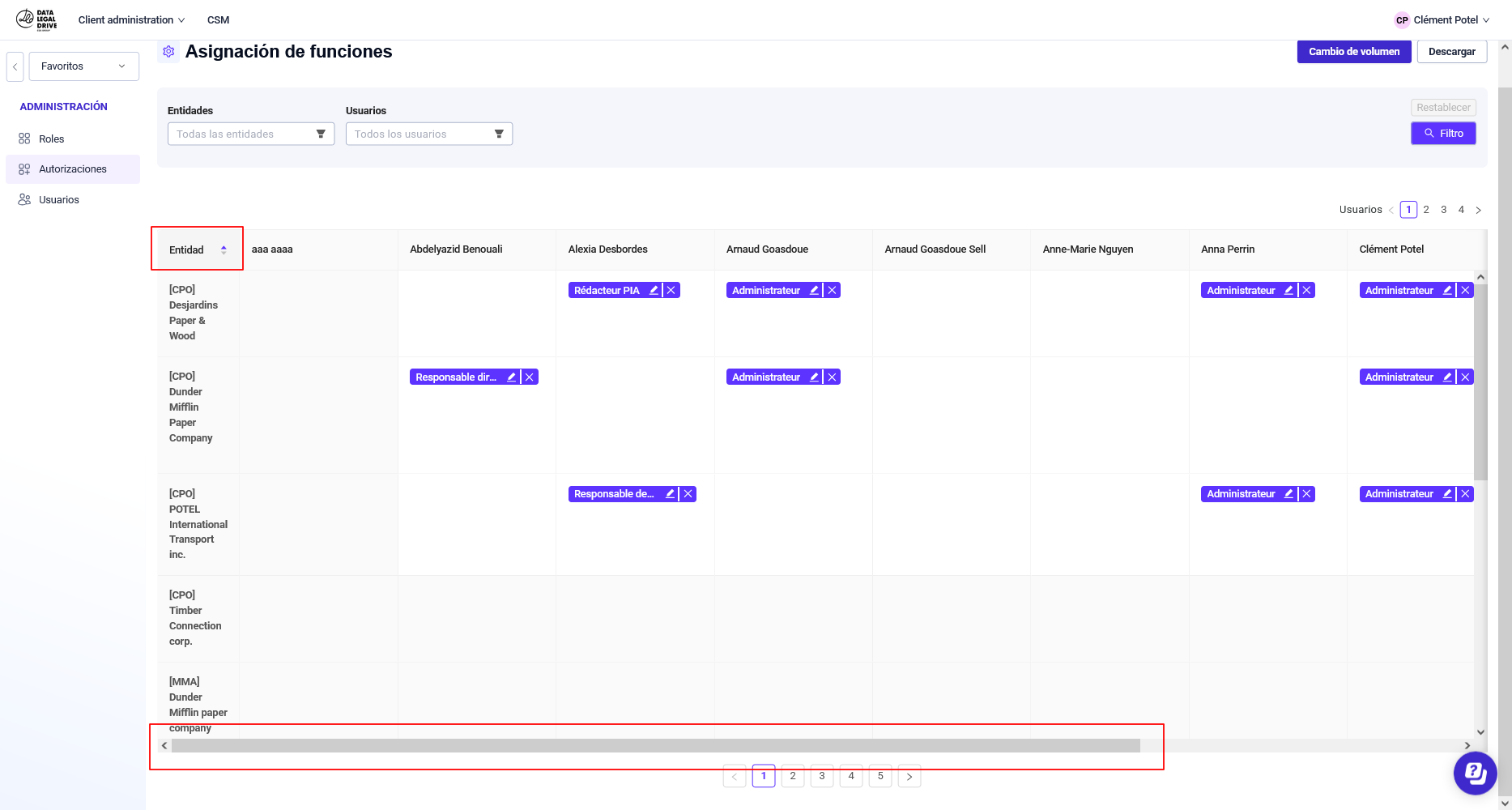Remove Arnaud Goasdoue Administrateur for Dunder Mifflin
Screen dimensions: 1512x810
[x=832, y=377]
